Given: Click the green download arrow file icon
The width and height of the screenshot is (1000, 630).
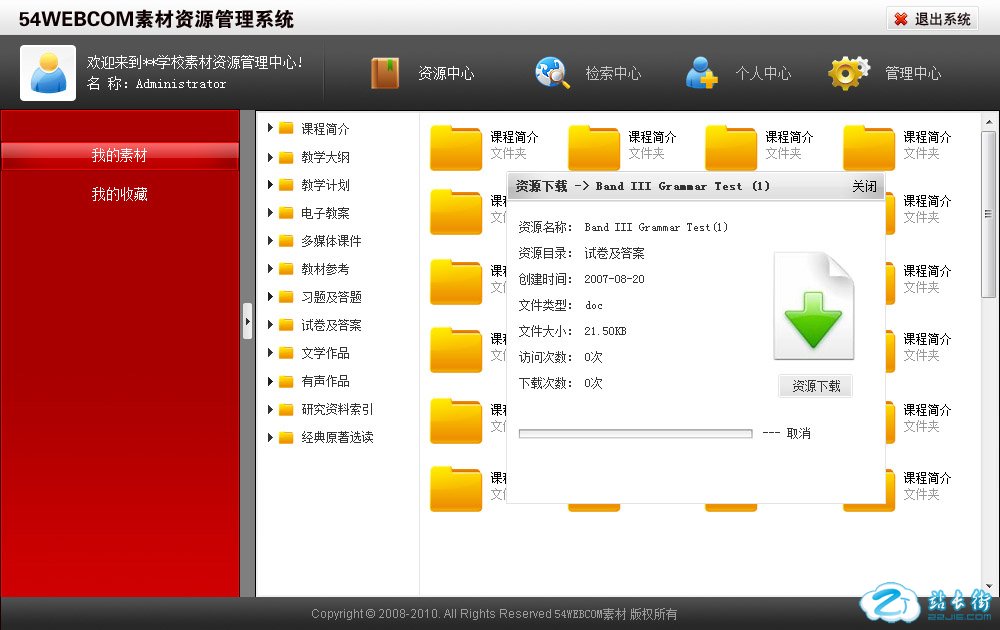Looking at the screenshot, I should [814, 308].
